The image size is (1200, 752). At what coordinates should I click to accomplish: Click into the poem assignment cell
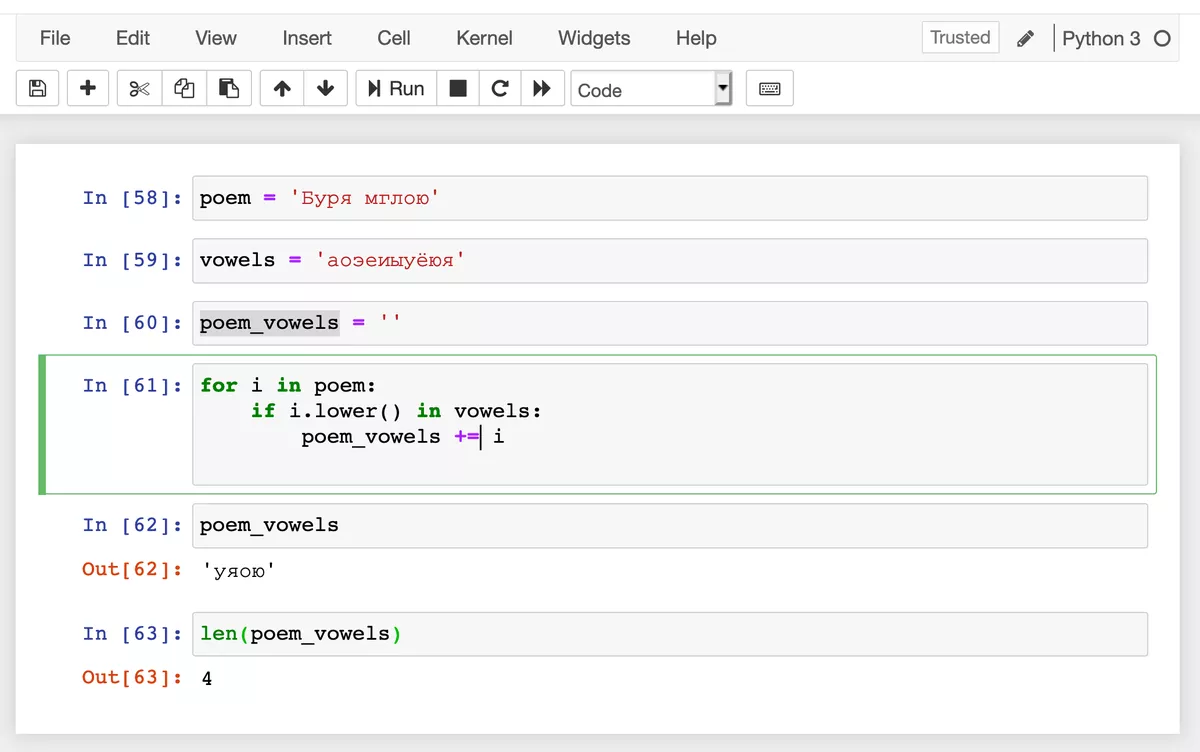coord(670,198)
